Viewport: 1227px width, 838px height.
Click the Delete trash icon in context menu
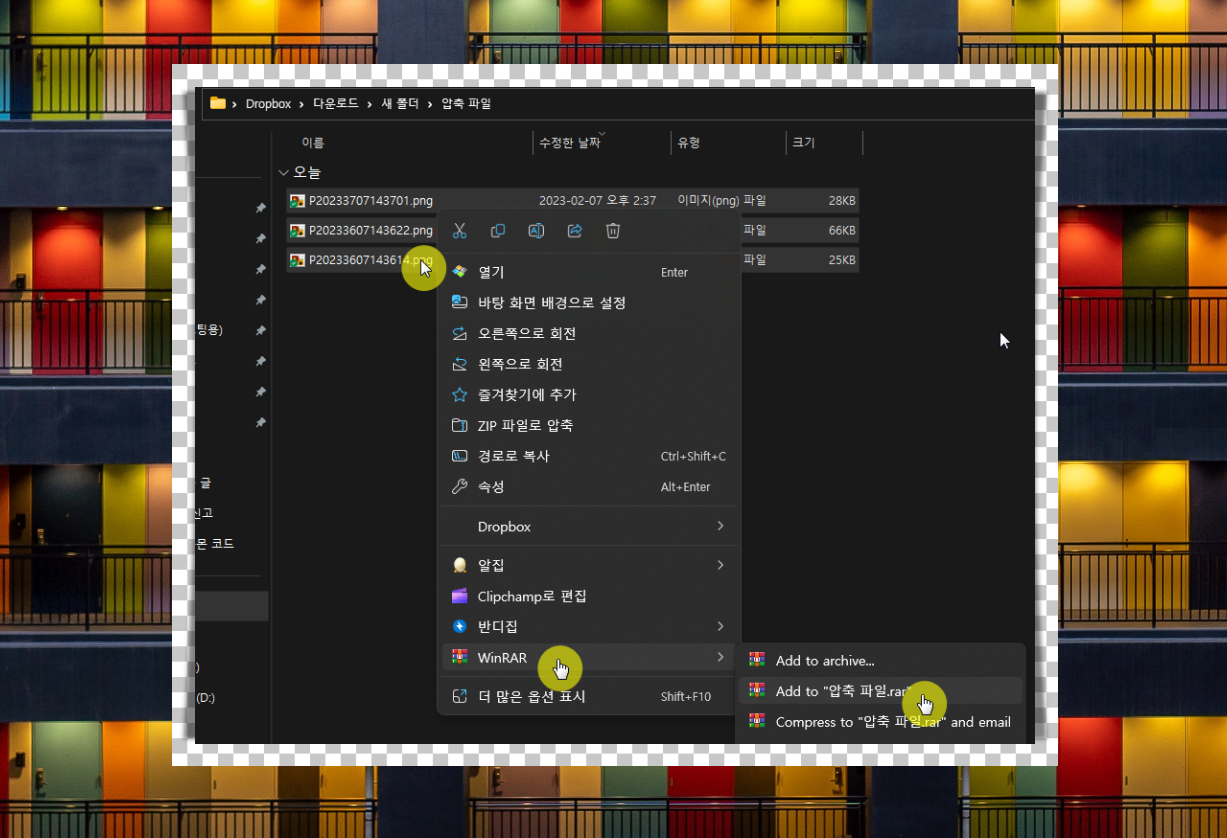[613, 231]
